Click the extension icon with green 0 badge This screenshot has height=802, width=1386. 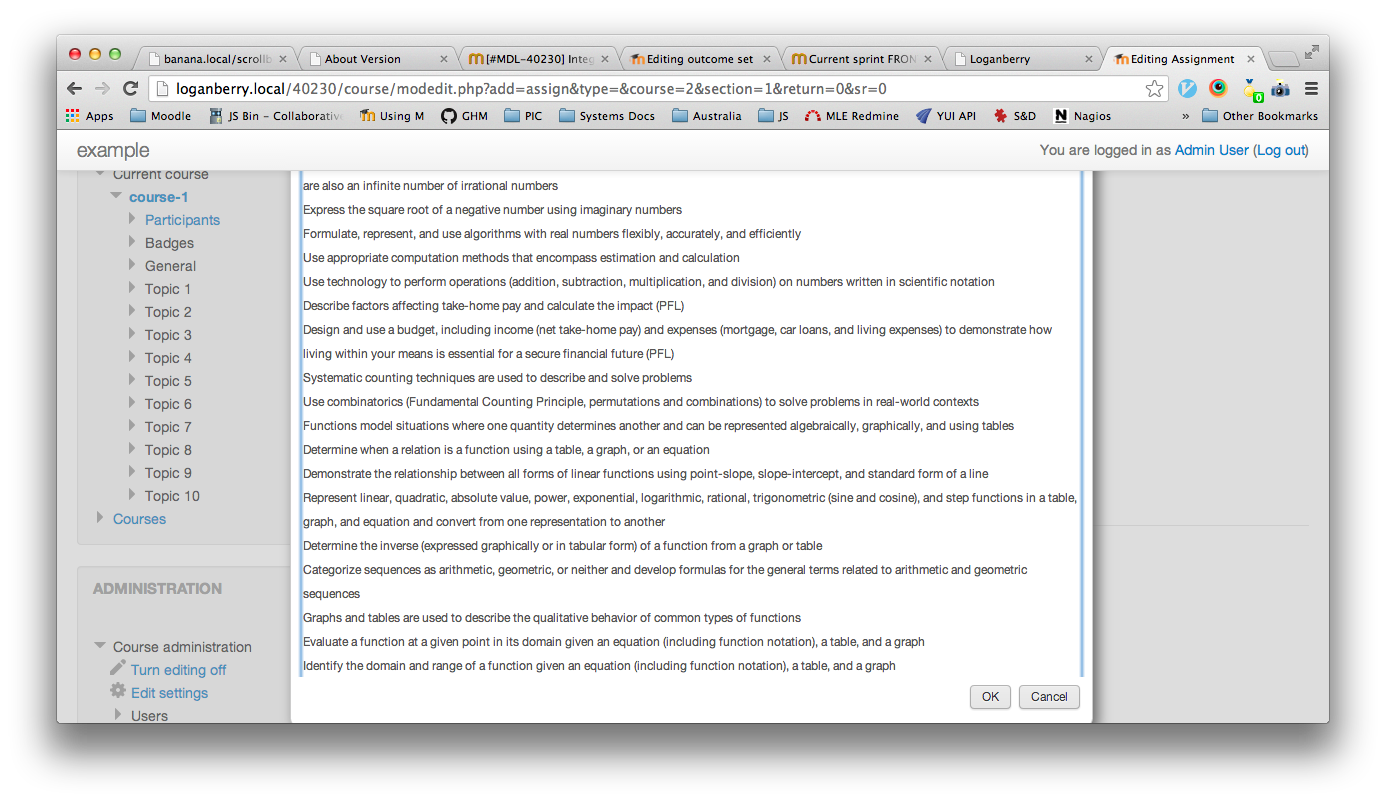coord(1251,90)
